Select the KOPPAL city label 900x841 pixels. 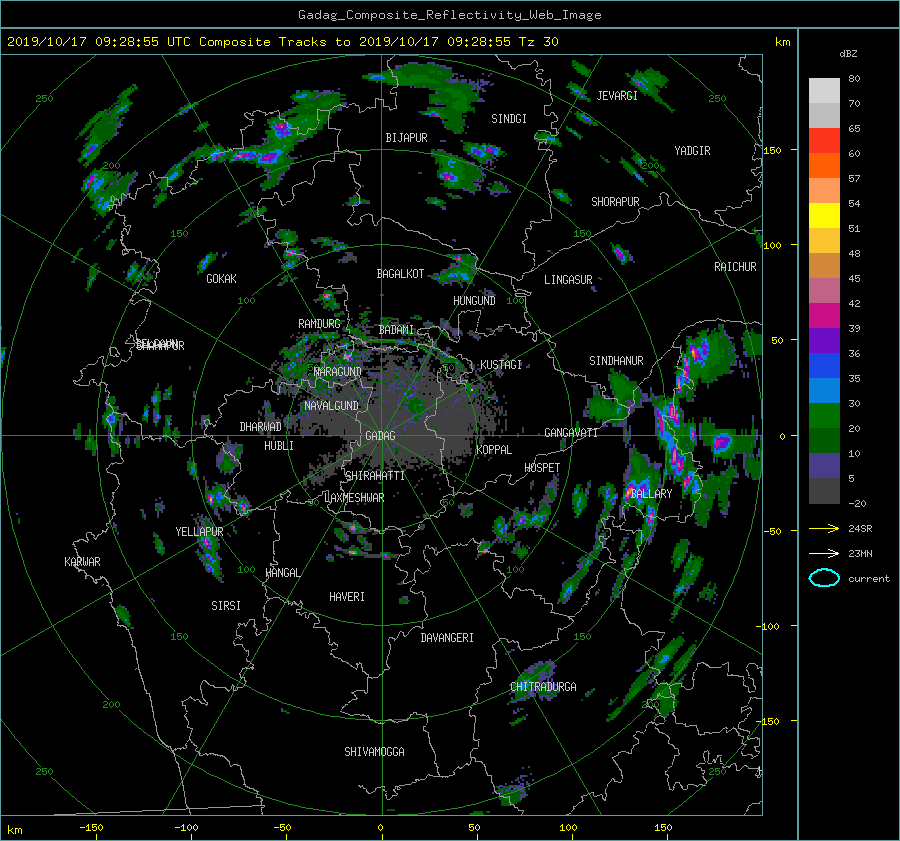tap(494, 449)
